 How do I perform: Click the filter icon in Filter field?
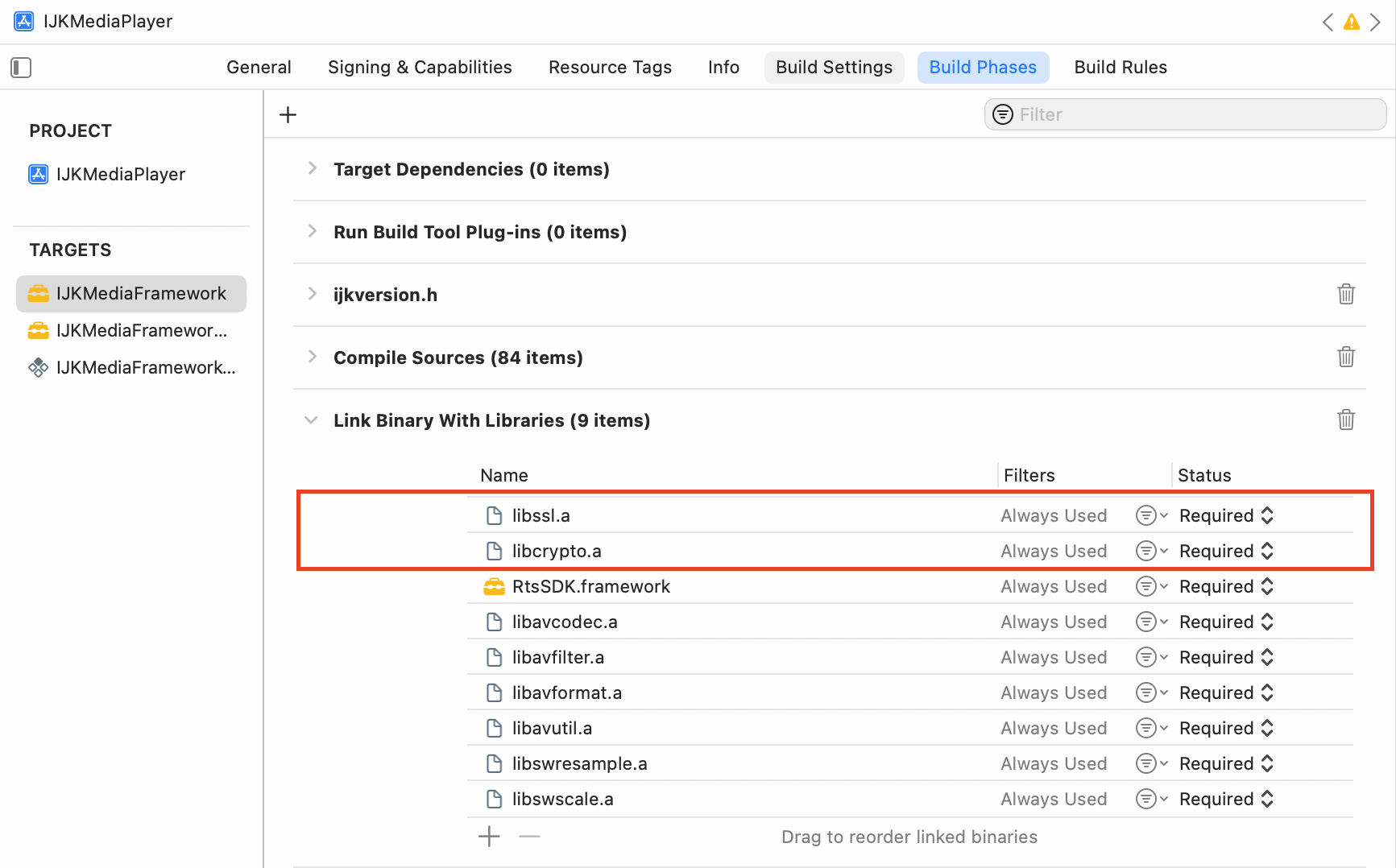pyautogui.click(x=1003, y=114)
